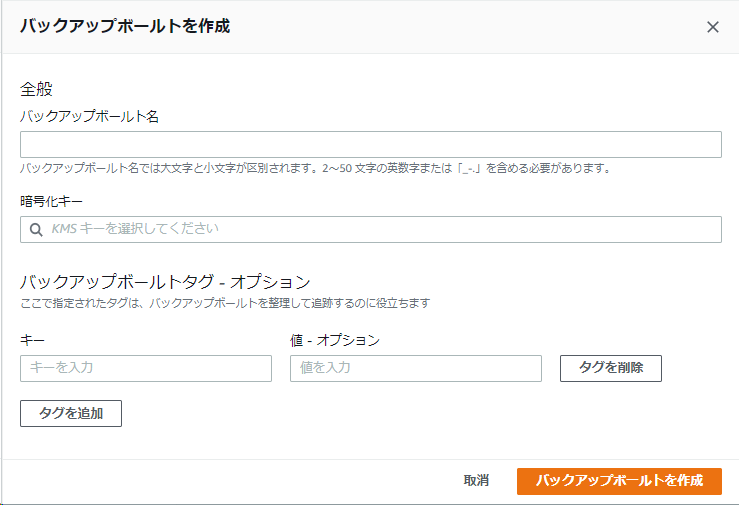Click the 値を入力 tag value field
The height and width of the screenshot is (505, 739).
415,368
